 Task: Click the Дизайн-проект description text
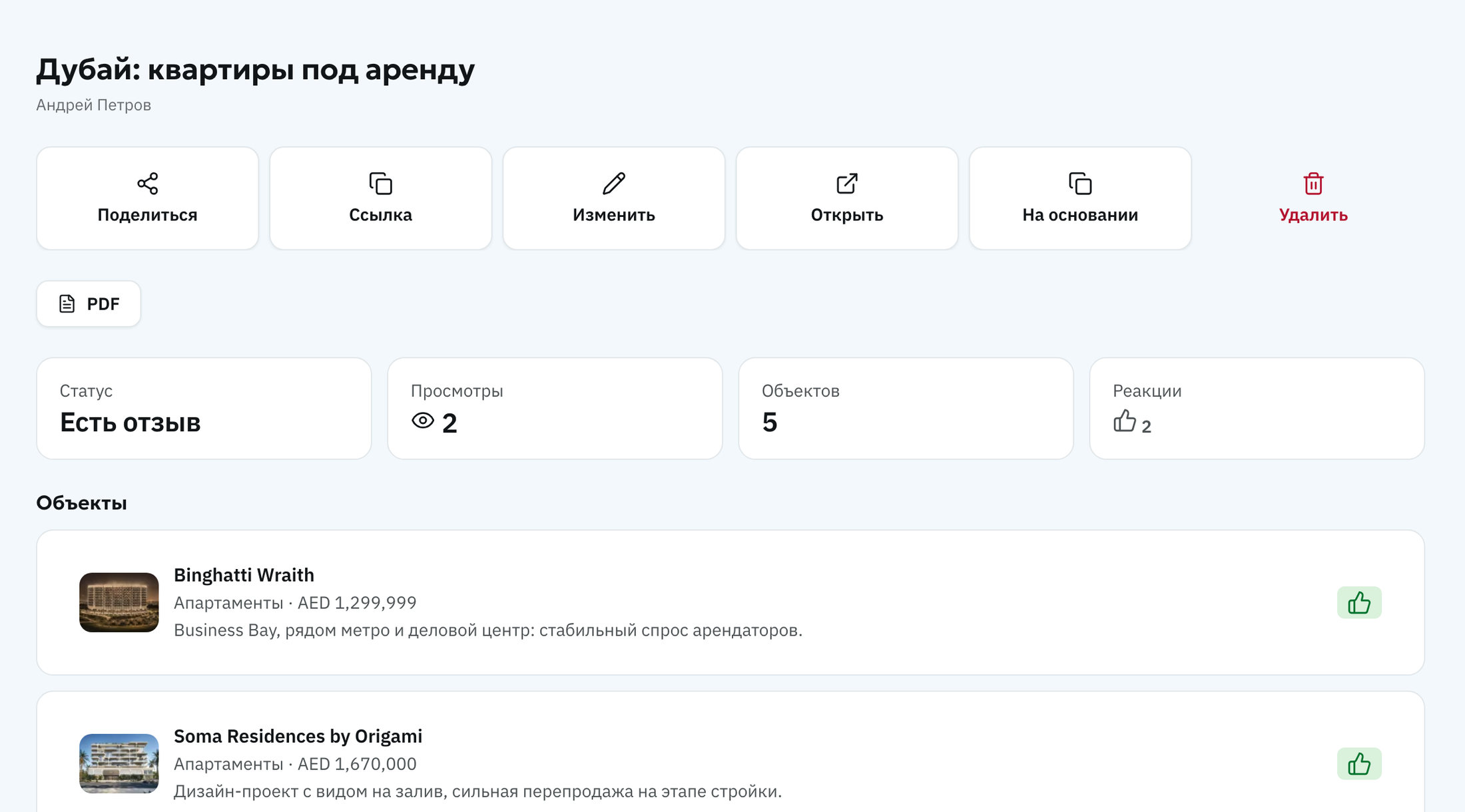coord(477,791)
